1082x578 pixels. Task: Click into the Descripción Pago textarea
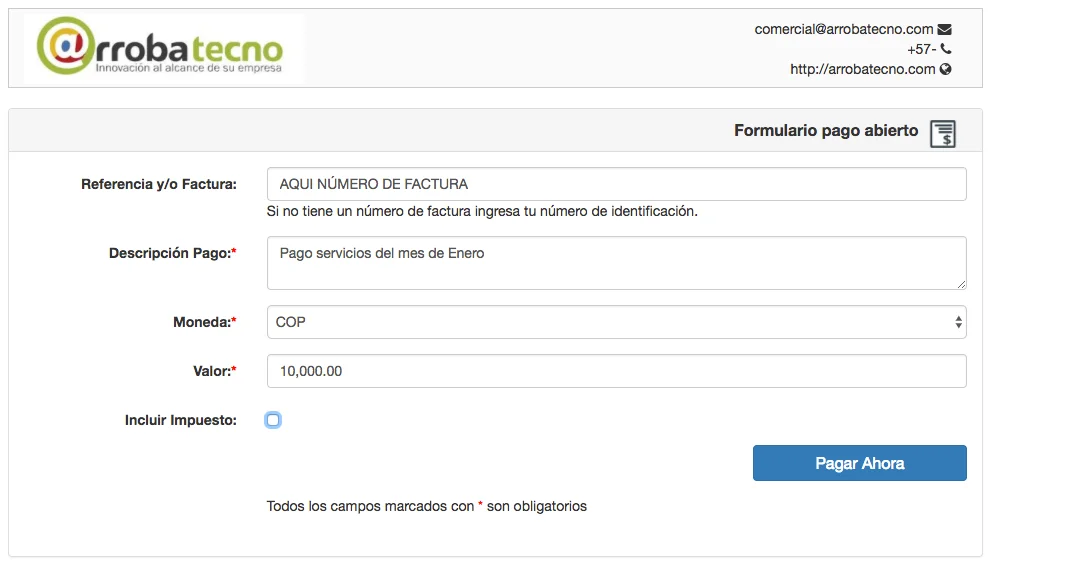pos(616,263)
